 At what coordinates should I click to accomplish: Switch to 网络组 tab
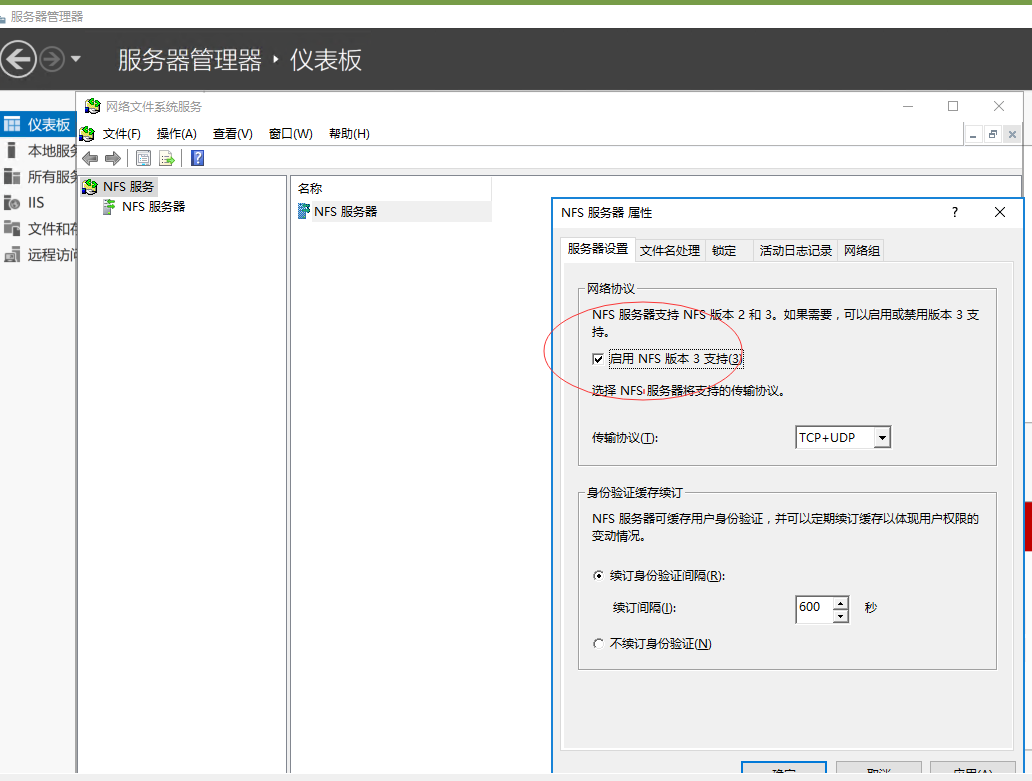(862, 251)
